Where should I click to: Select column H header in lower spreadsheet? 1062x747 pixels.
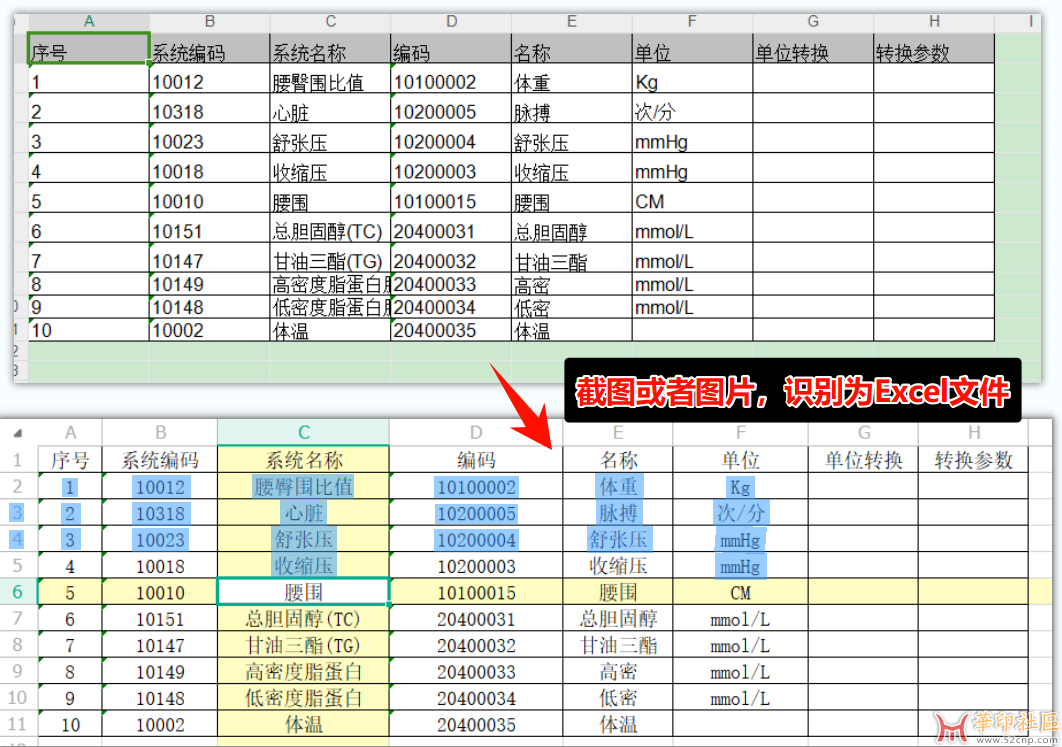point(973,433)
